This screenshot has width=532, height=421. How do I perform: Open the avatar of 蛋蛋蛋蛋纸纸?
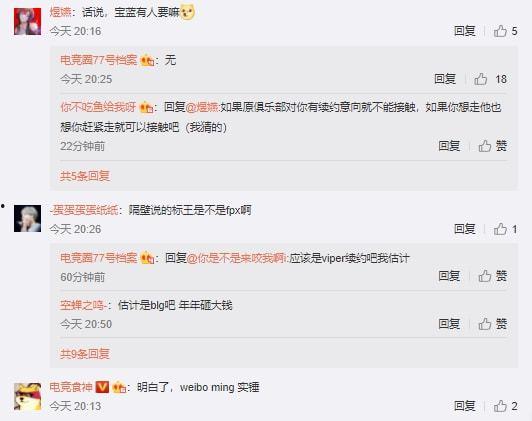(27, 218)
